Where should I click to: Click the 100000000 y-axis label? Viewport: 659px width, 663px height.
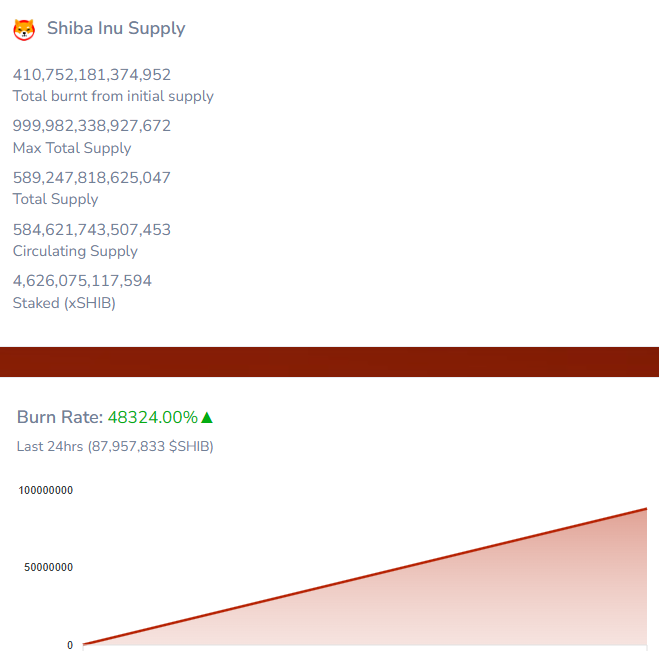46,490
